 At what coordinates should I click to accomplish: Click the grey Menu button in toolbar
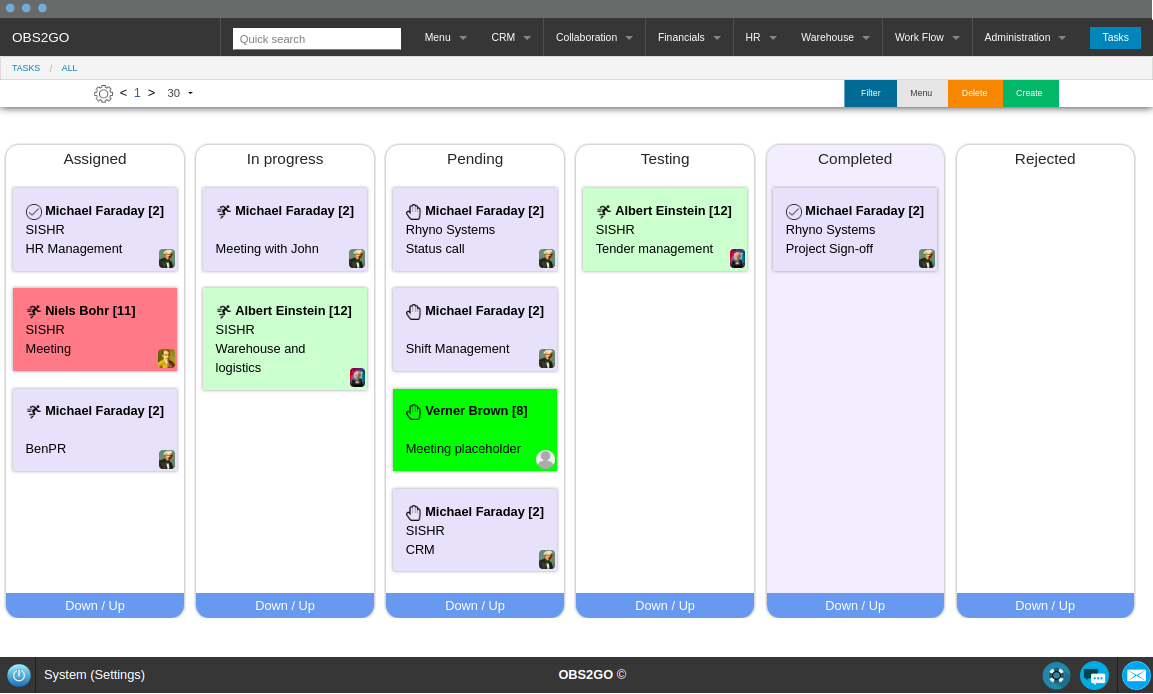(x=921, y=93)
